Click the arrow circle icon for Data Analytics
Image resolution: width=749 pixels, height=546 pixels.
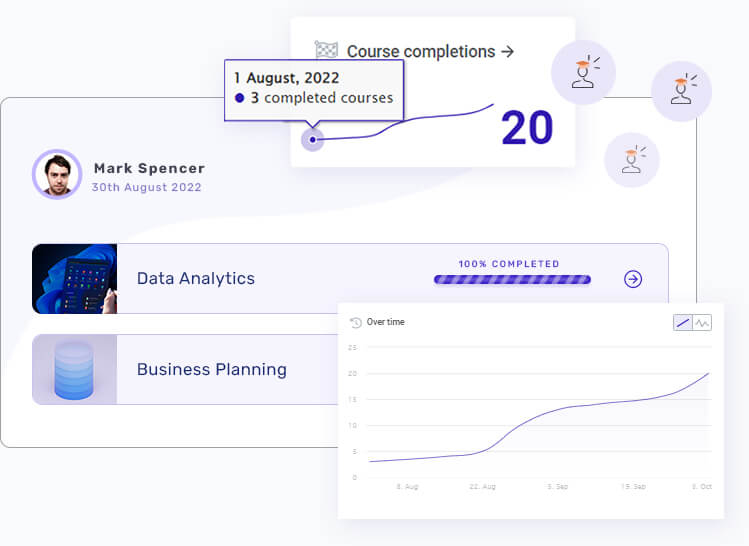pyautogui.click(x=633, y=279)
